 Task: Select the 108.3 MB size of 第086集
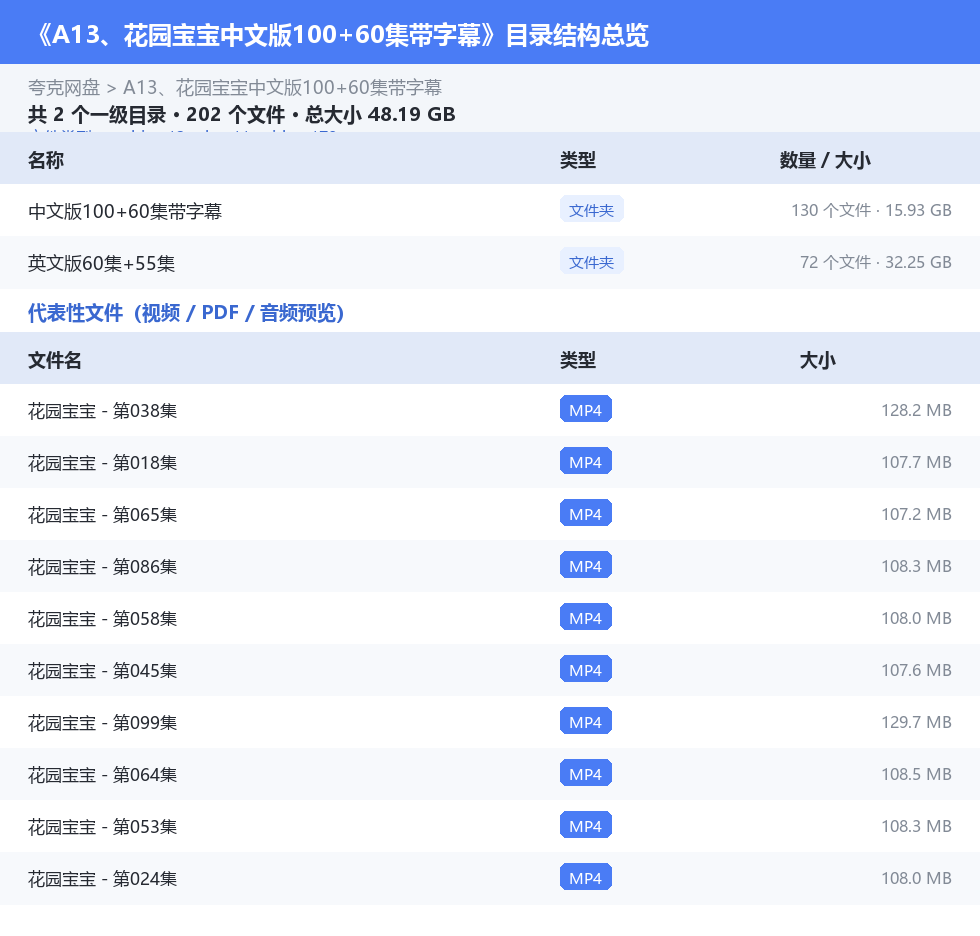916,565
